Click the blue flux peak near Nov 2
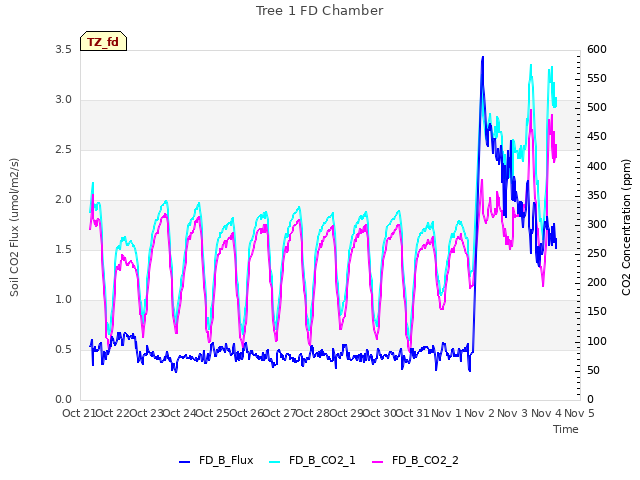Image resolution: width=640 pixels, height=480 pixels. [x=483, y=58]
